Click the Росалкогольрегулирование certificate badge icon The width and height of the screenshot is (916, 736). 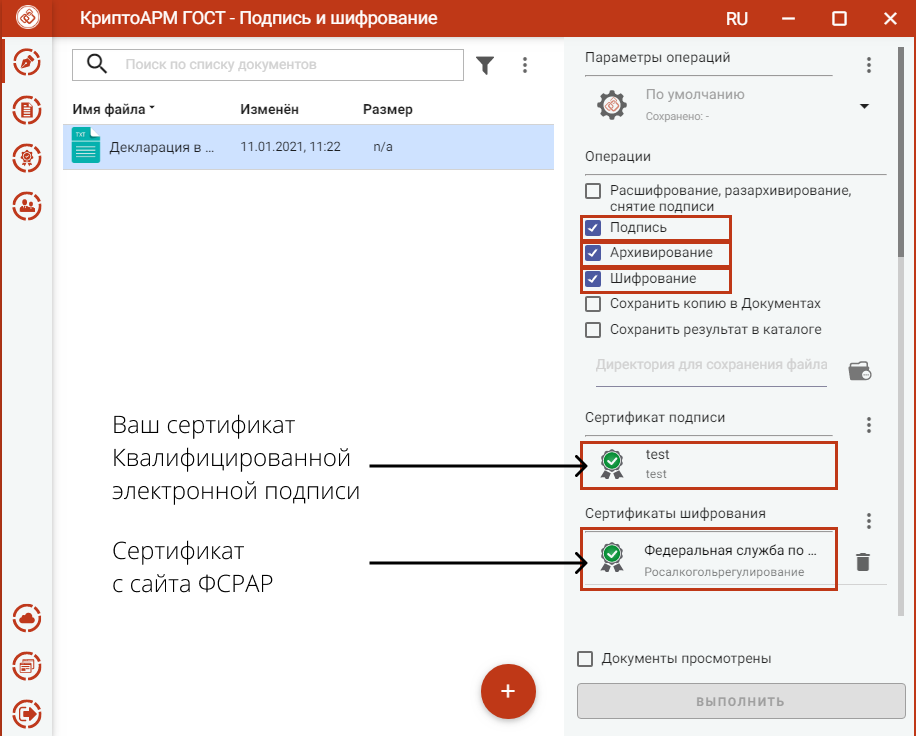click(612, 557)
